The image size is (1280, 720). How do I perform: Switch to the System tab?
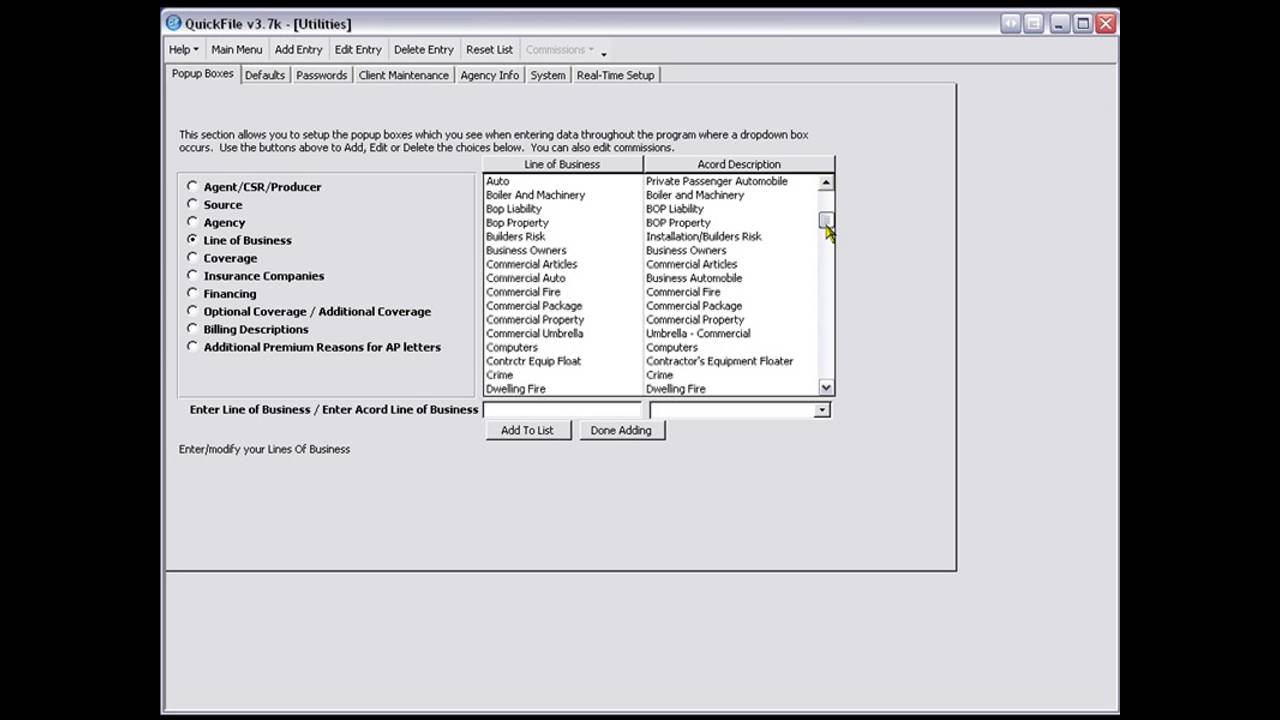click(x=548, y=75)
